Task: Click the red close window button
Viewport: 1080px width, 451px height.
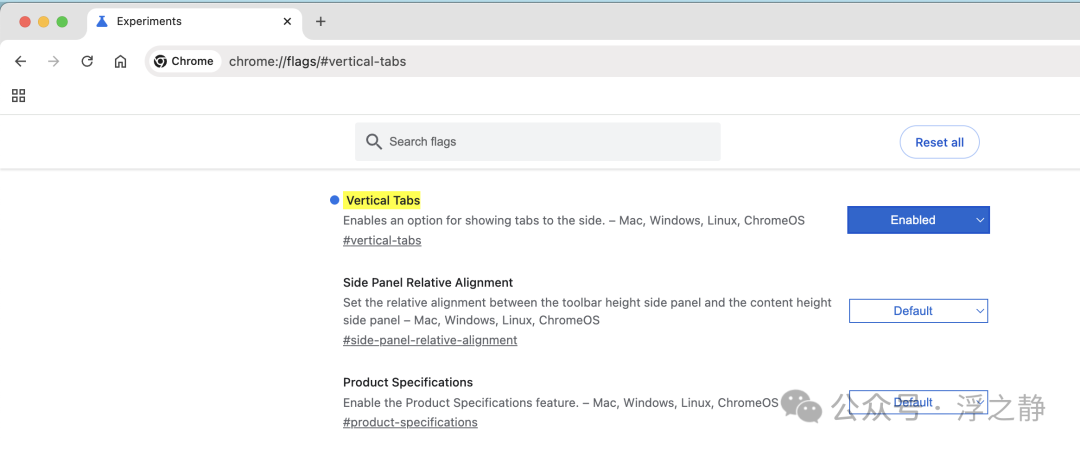Action: coord(25,21)
